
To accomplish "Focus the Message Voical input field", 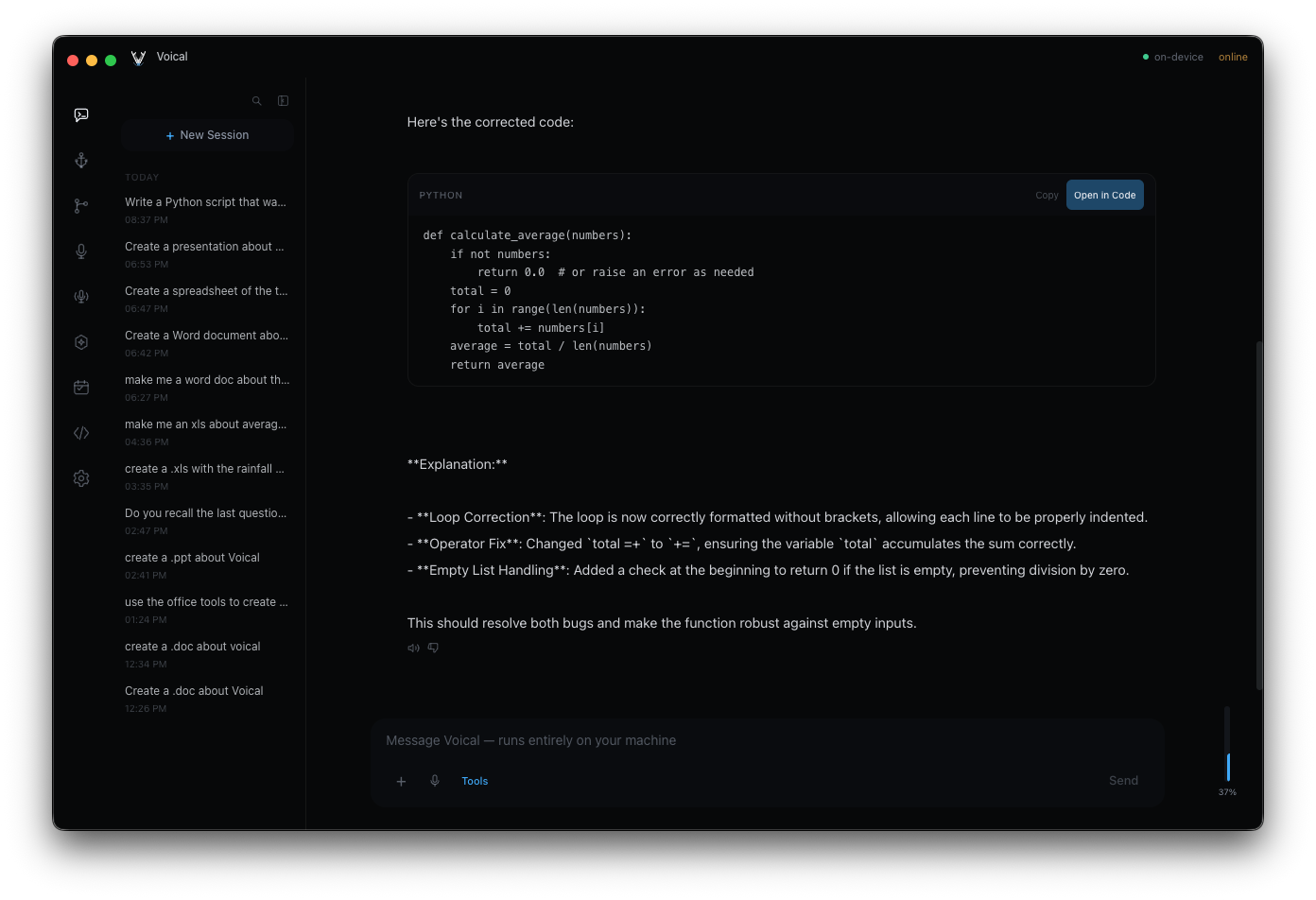I will click(x=767, y=740).
